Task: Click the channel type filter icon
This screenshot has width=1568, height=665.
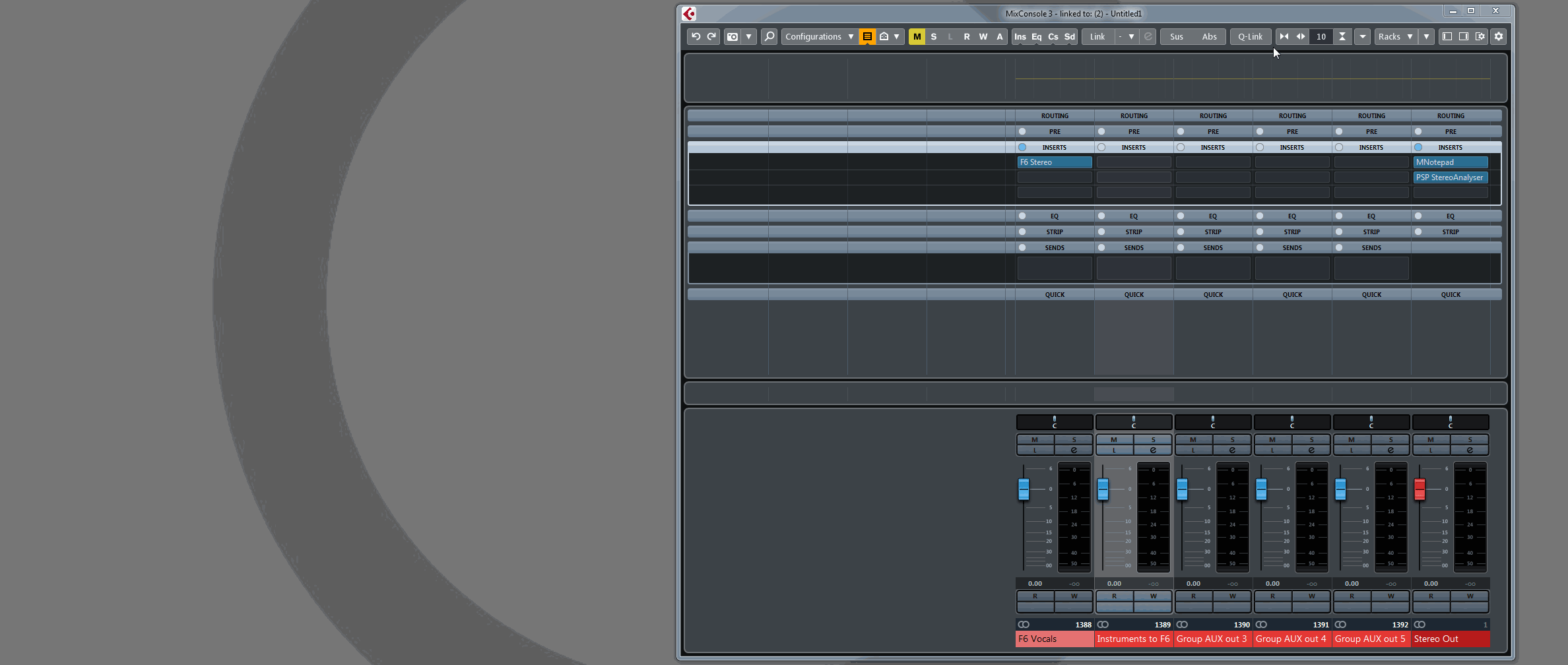Action: tap(866, 36)
